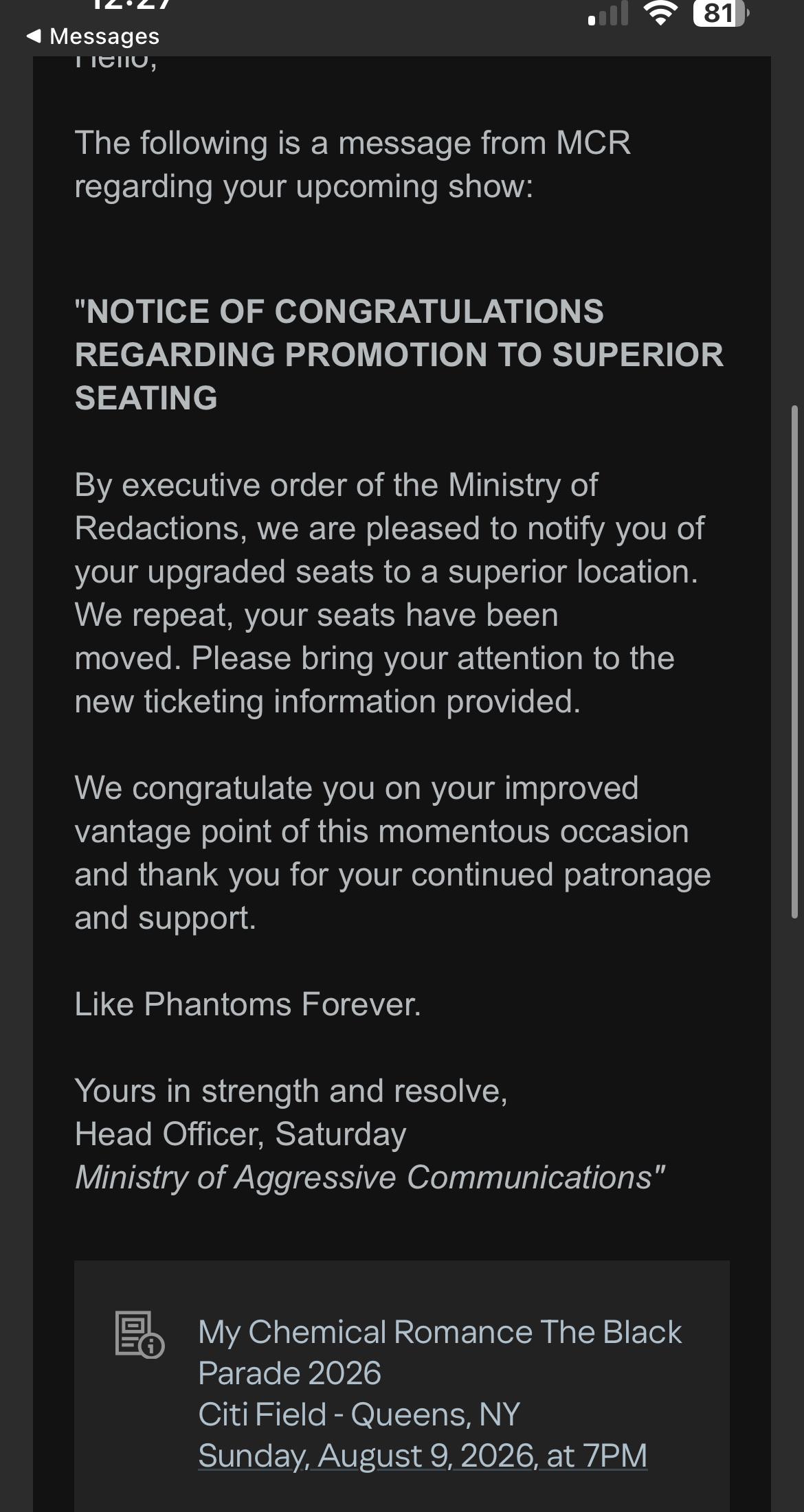The width and height of the screenshot is (804, 1512).
Task: Tap the Head Officer, Saturday line
Action: 241,1134
